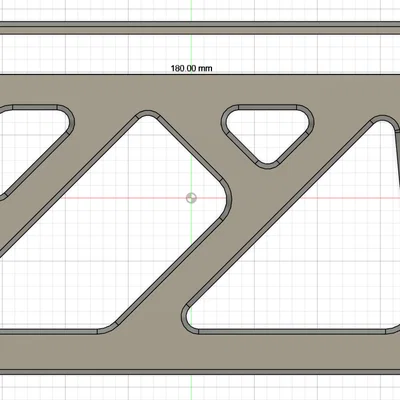Click the 180.00 mm dimension label
The height and width of the screenshot is (400, 400).
(x=191, y=68)
